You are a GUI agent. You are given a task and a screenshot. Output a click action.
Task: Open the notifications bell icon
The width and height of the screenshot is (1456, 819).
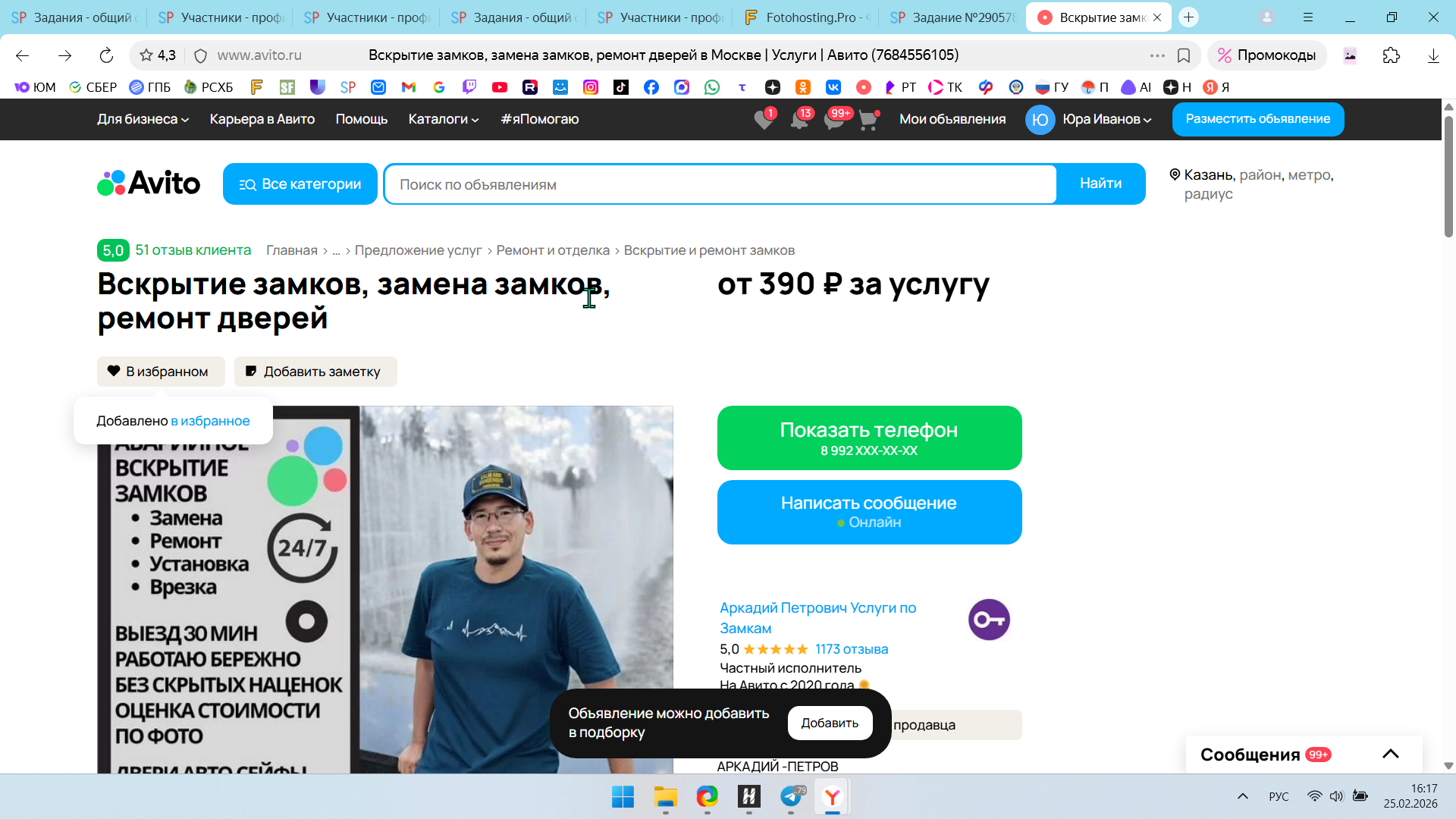point(799,120)
